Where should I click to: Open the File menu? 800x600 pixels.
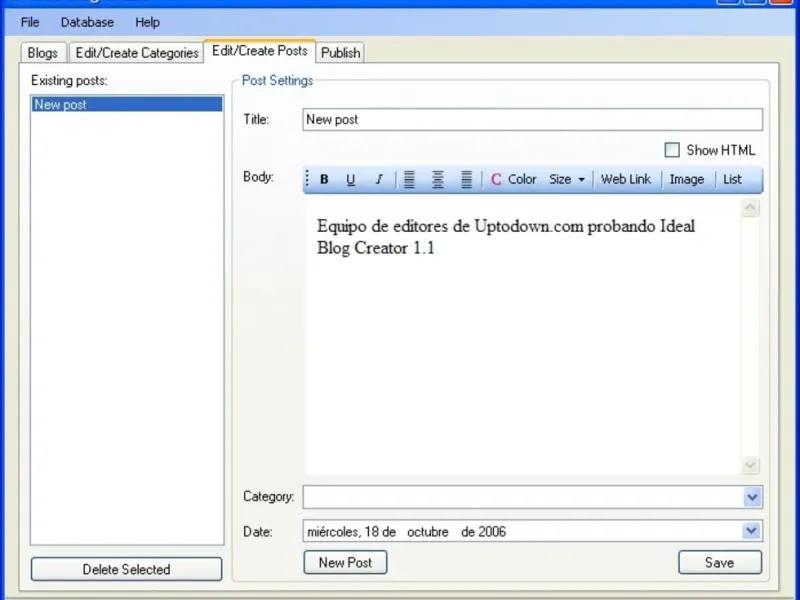30,22
